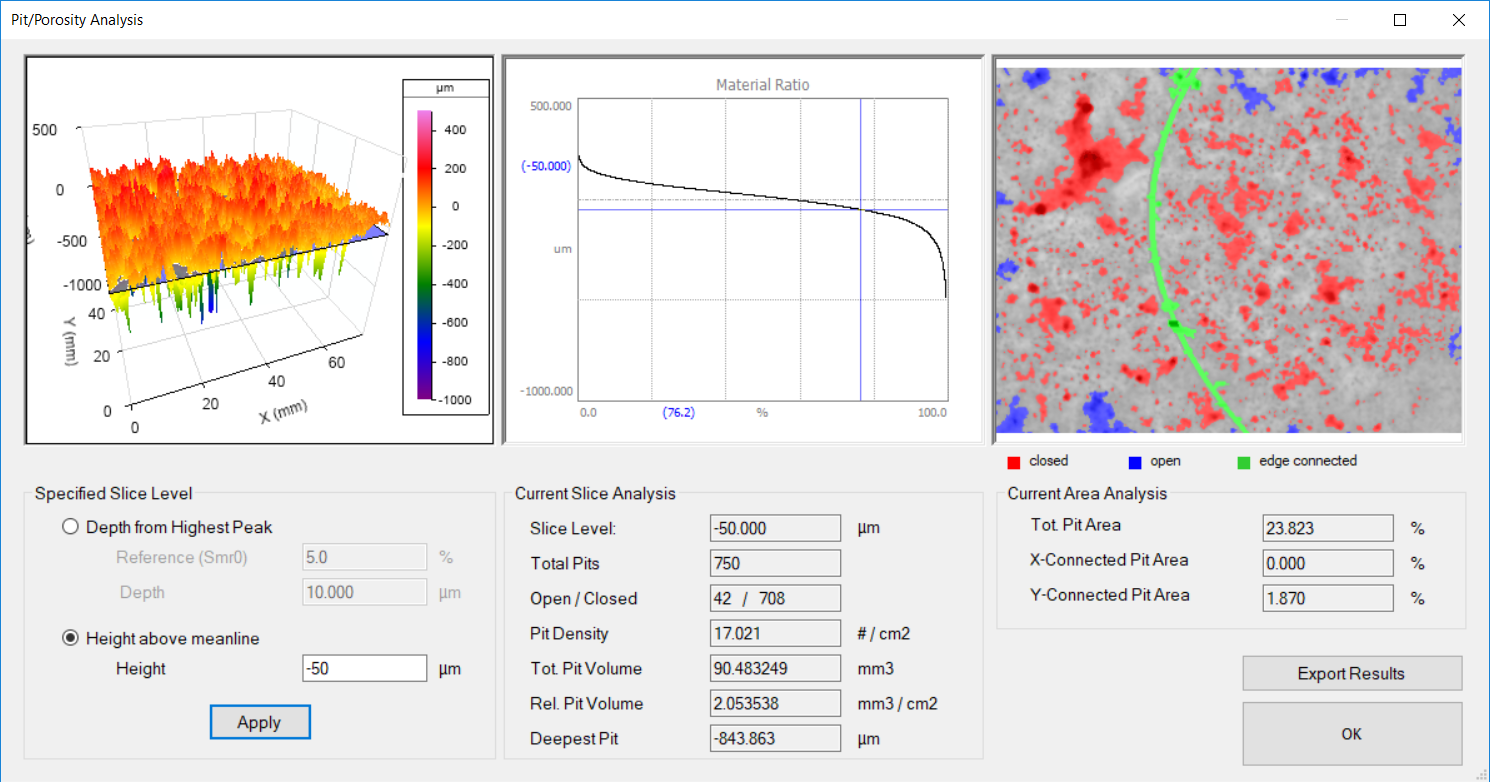Select the Depth from Highest Peak radio button

point(70,527)
